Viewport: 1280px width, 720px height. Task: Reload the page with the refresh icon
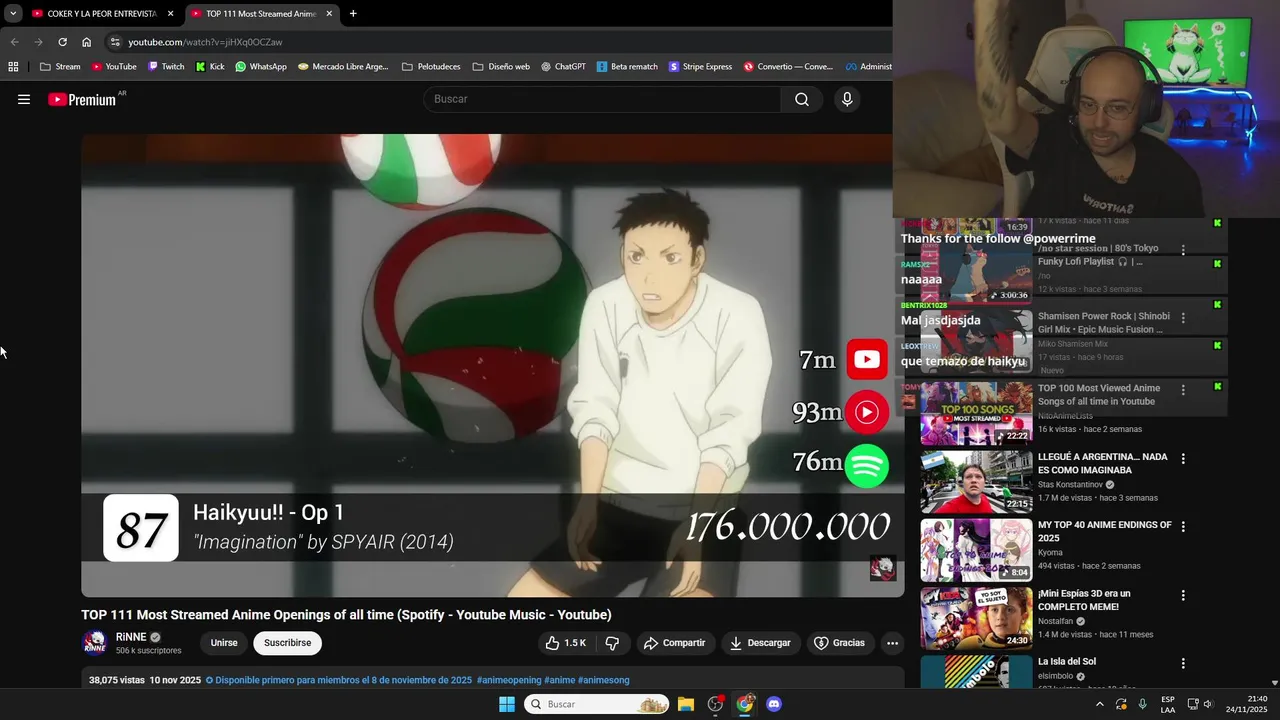pyautogui.click(x=62, y=42)
